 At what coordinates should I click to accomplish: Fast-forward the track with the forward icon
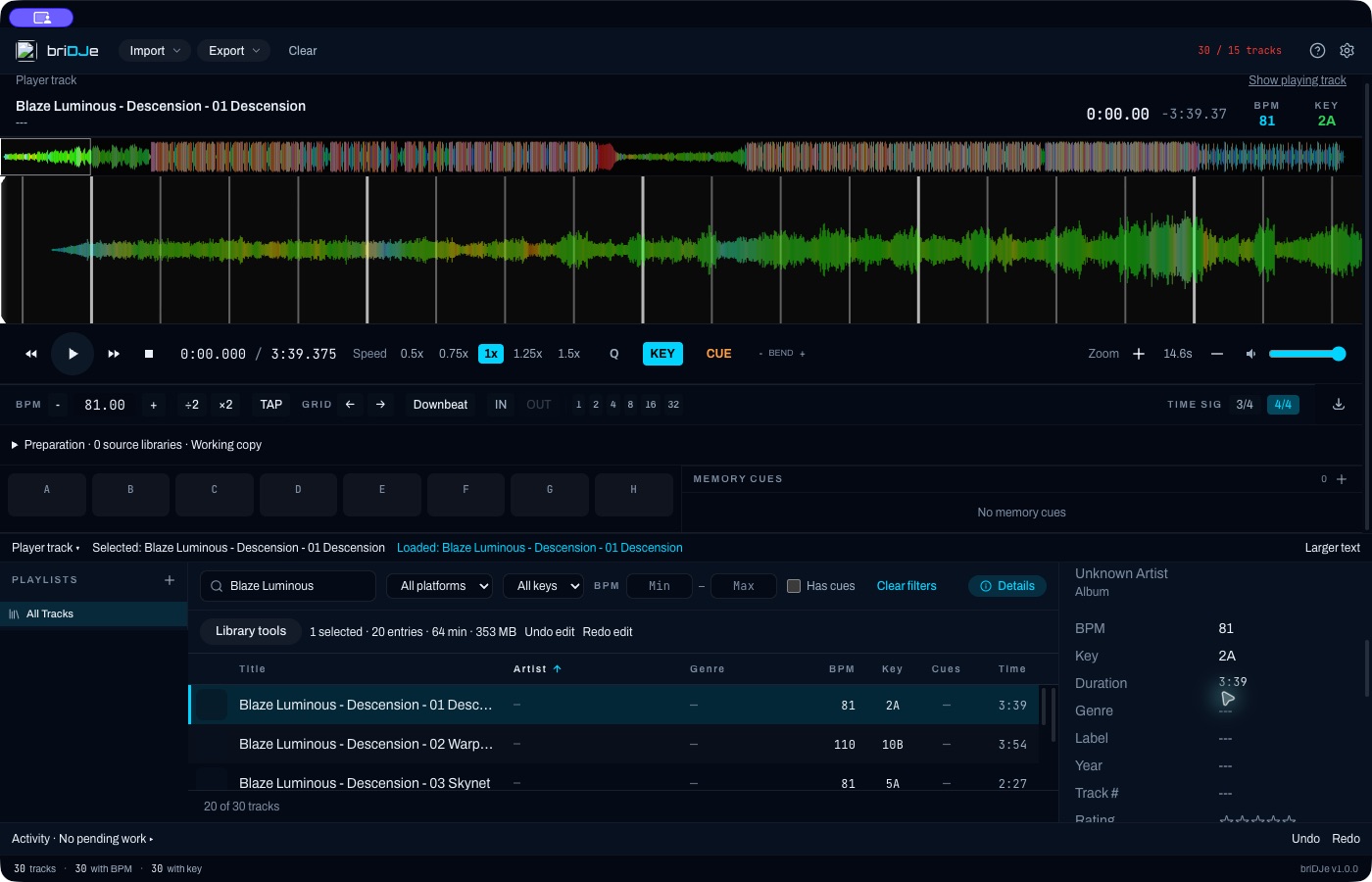114,354
